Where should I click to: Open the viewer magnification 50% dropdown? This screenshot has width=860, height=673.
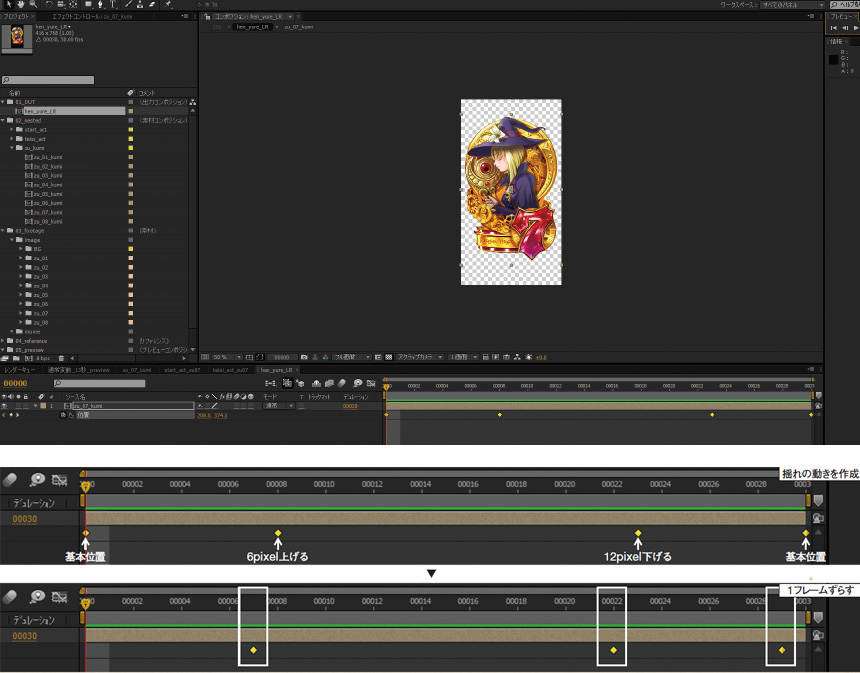pos(227,357)
